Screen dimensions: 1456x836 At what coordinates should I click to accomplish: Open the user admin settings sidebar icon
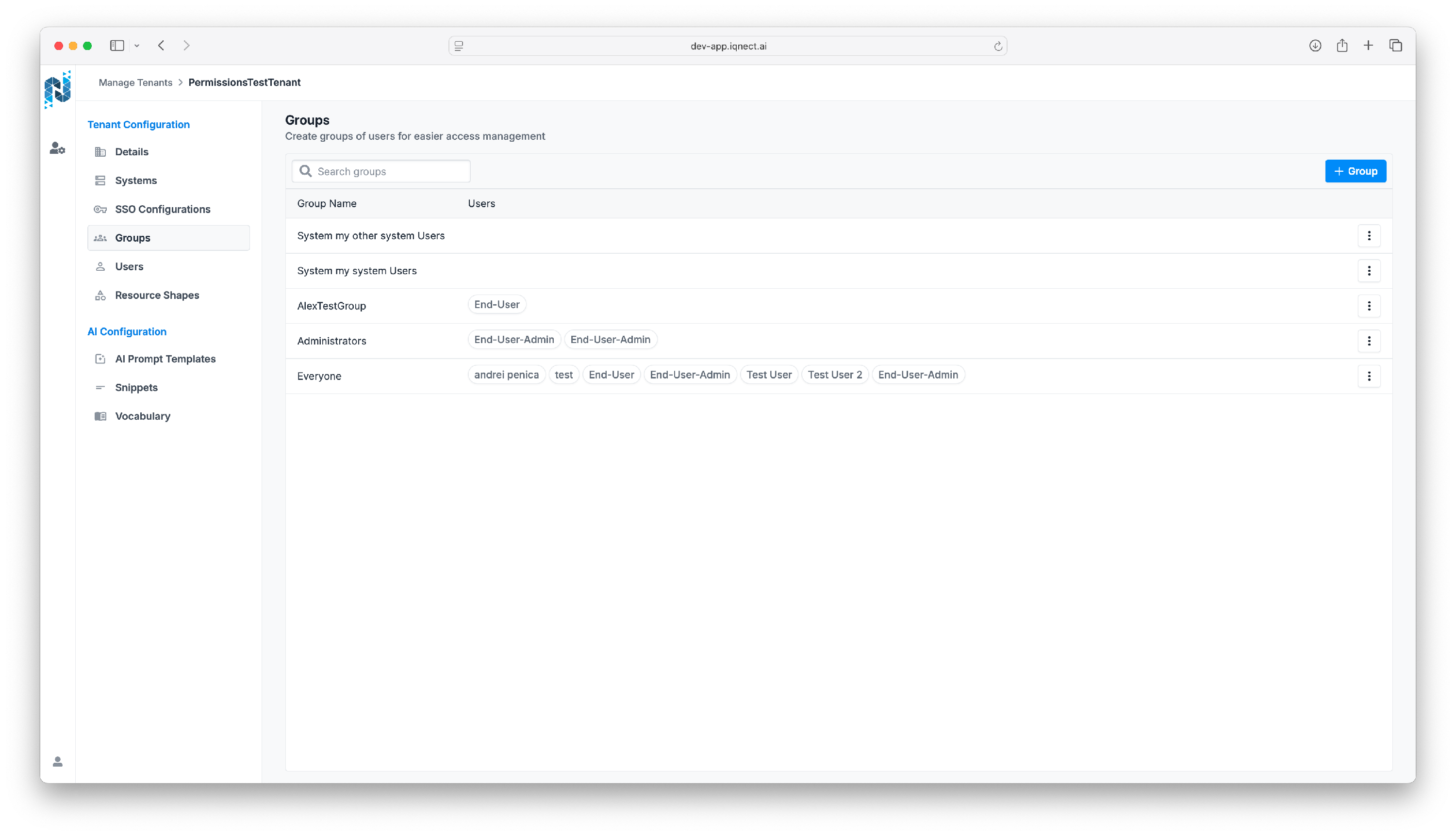[x=57, y=148]
